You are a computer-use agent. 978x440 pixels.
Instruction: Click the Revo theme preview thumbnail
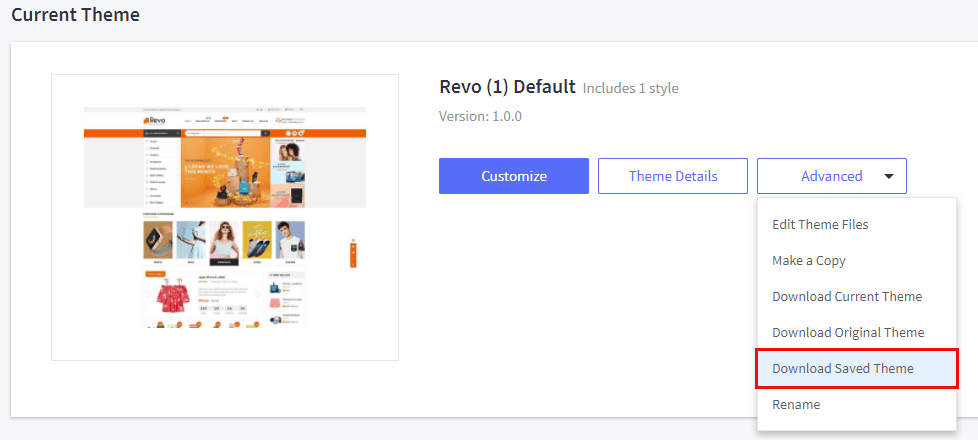pyautogui.click(x=225, y=217)
